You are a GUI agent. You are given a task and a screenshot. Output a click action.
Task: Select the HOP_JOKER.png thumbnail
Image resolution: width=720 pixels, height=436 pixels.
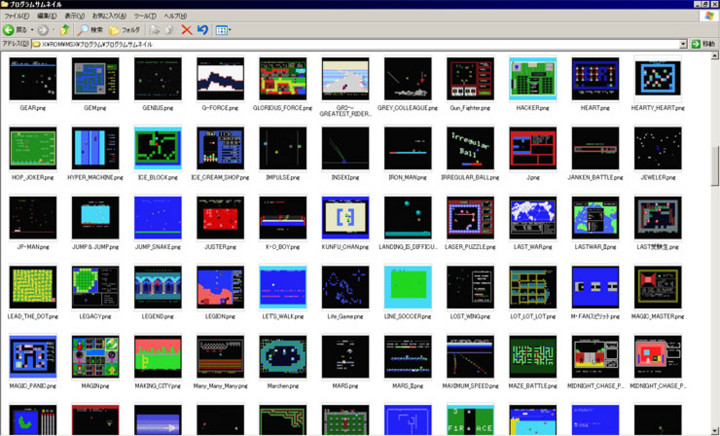point(33,148)
